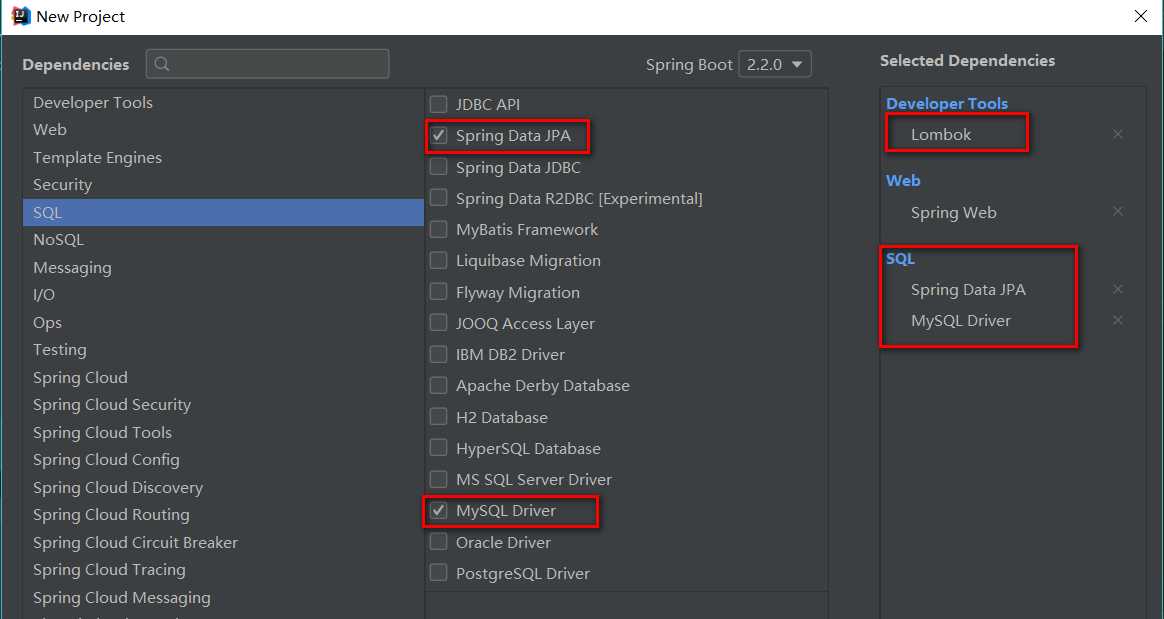Select the Template Engines category

point(97,158)
